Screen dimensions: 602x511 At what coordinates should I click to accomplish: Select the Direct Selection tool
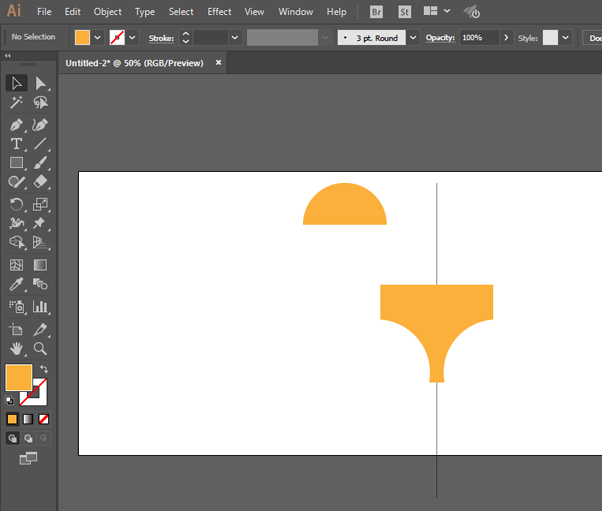(41, 83)
